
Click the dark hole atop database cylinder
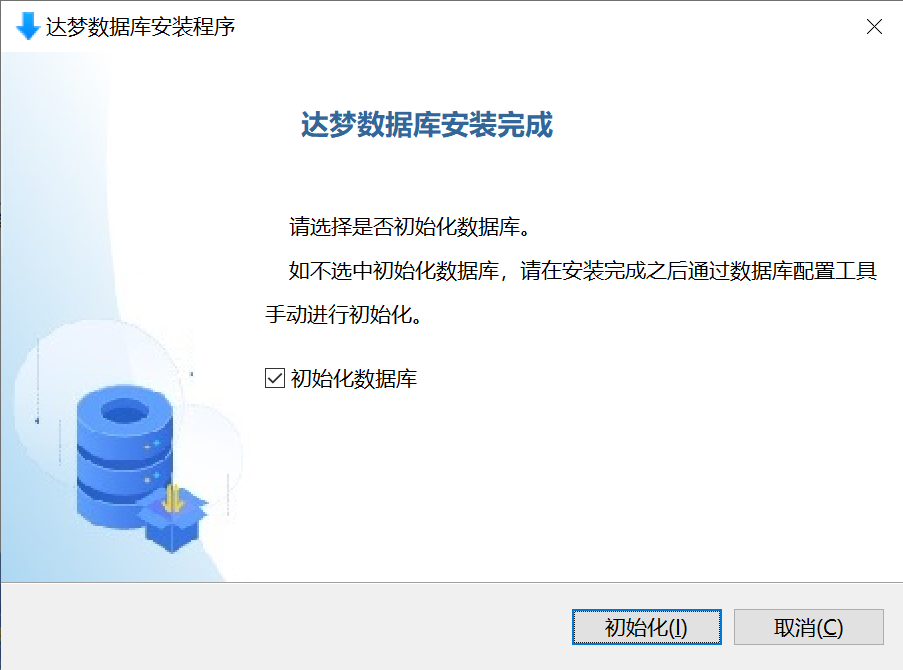tap(124, 411)
